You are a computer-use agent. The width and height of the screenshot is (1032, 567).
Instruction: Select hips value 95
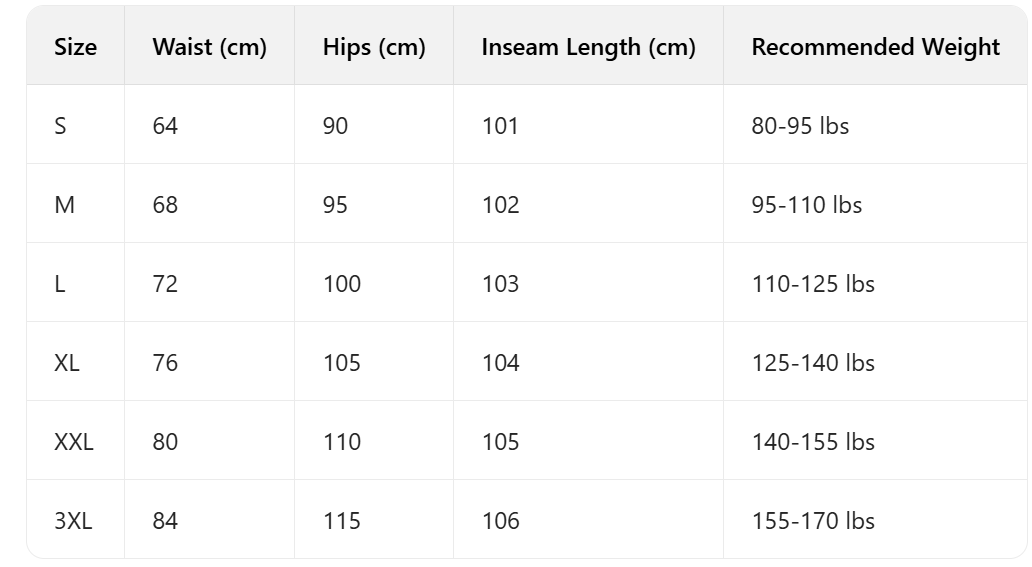(x=335, y=205)
